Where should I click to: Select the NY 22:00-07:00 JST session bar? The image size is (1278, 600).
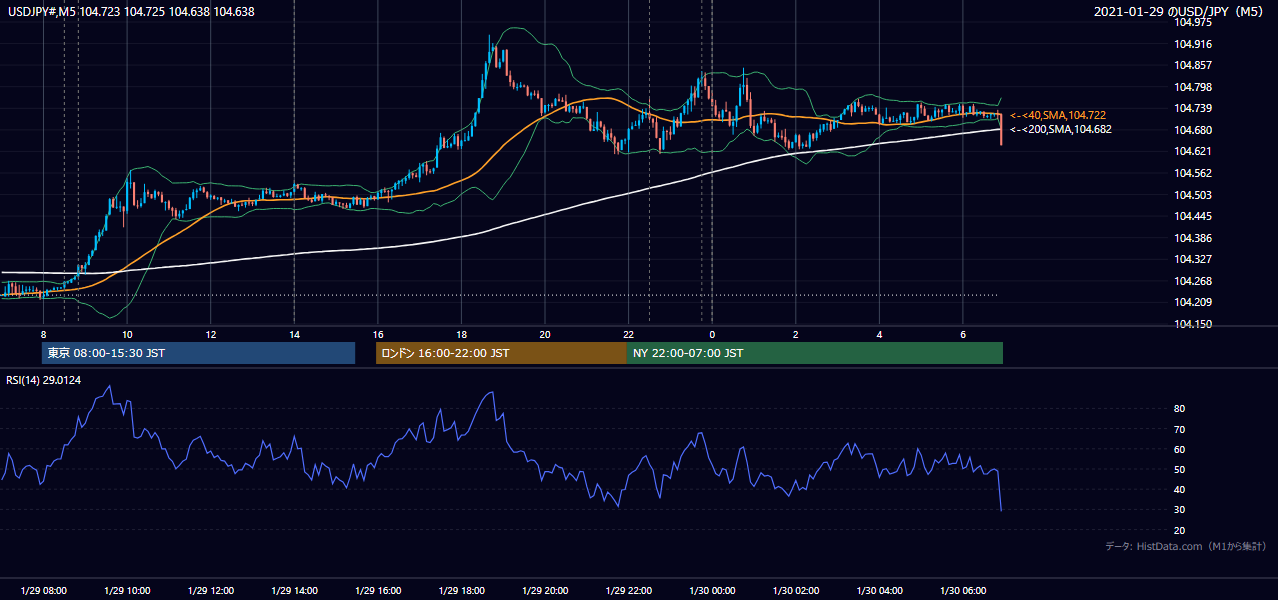pos(815,353)
